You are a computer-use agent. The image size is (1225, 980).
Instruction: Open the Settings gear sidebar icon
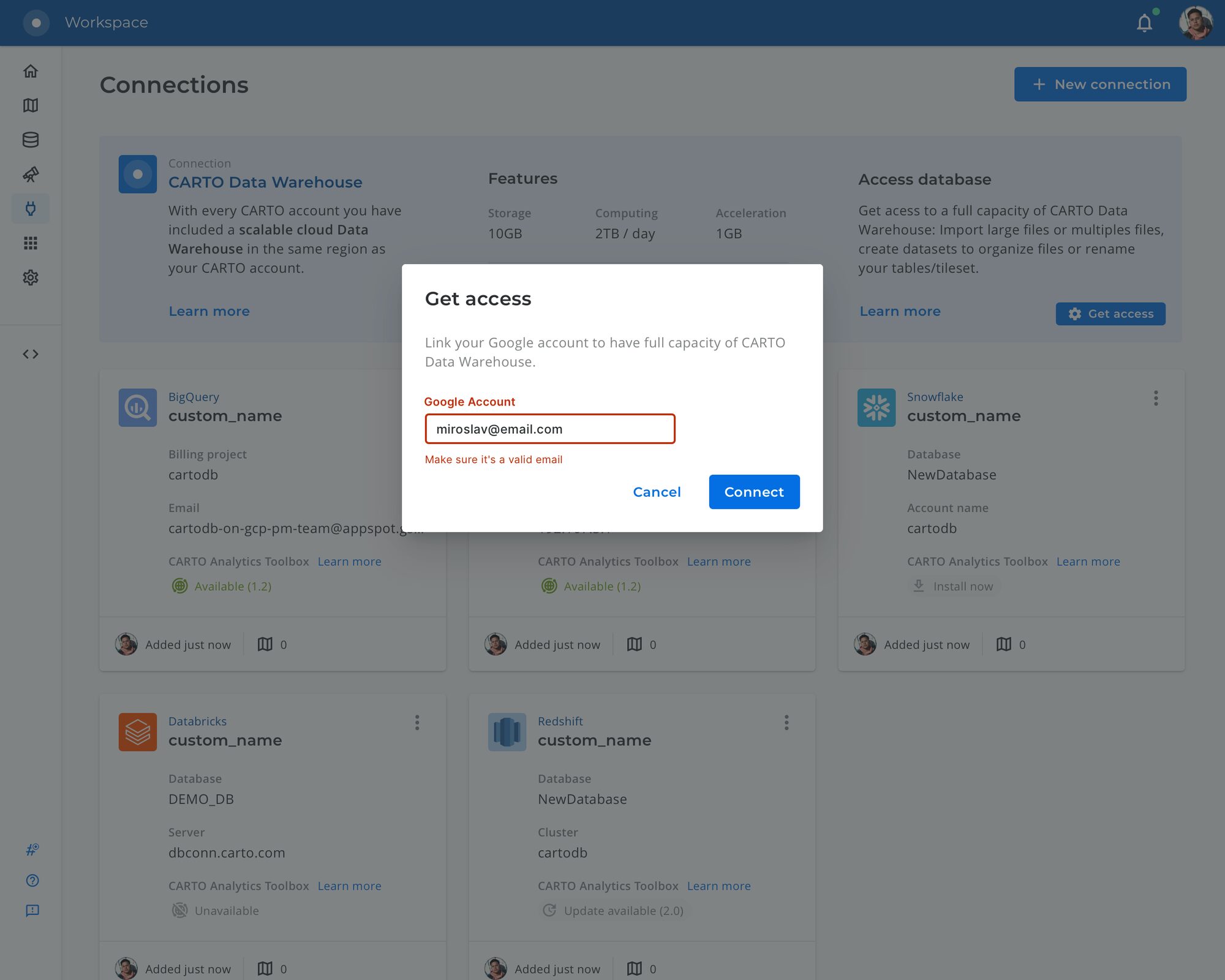click(x=31, y=277)
